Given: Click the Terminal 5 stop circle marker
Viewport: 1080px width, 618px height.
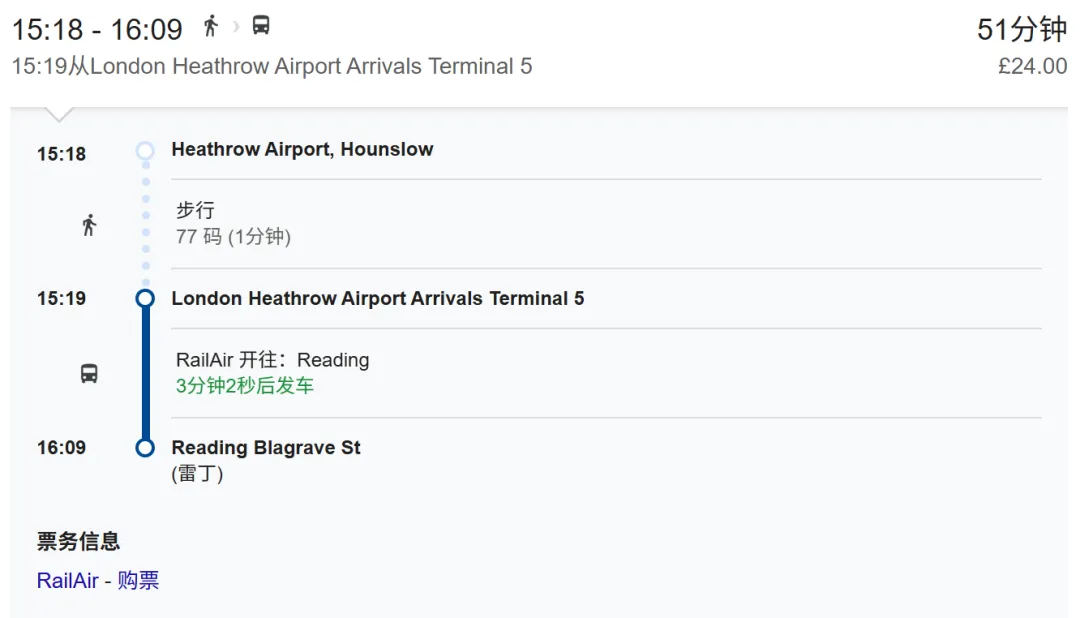Looking at the screenshot, I should (x=145, y=298).
